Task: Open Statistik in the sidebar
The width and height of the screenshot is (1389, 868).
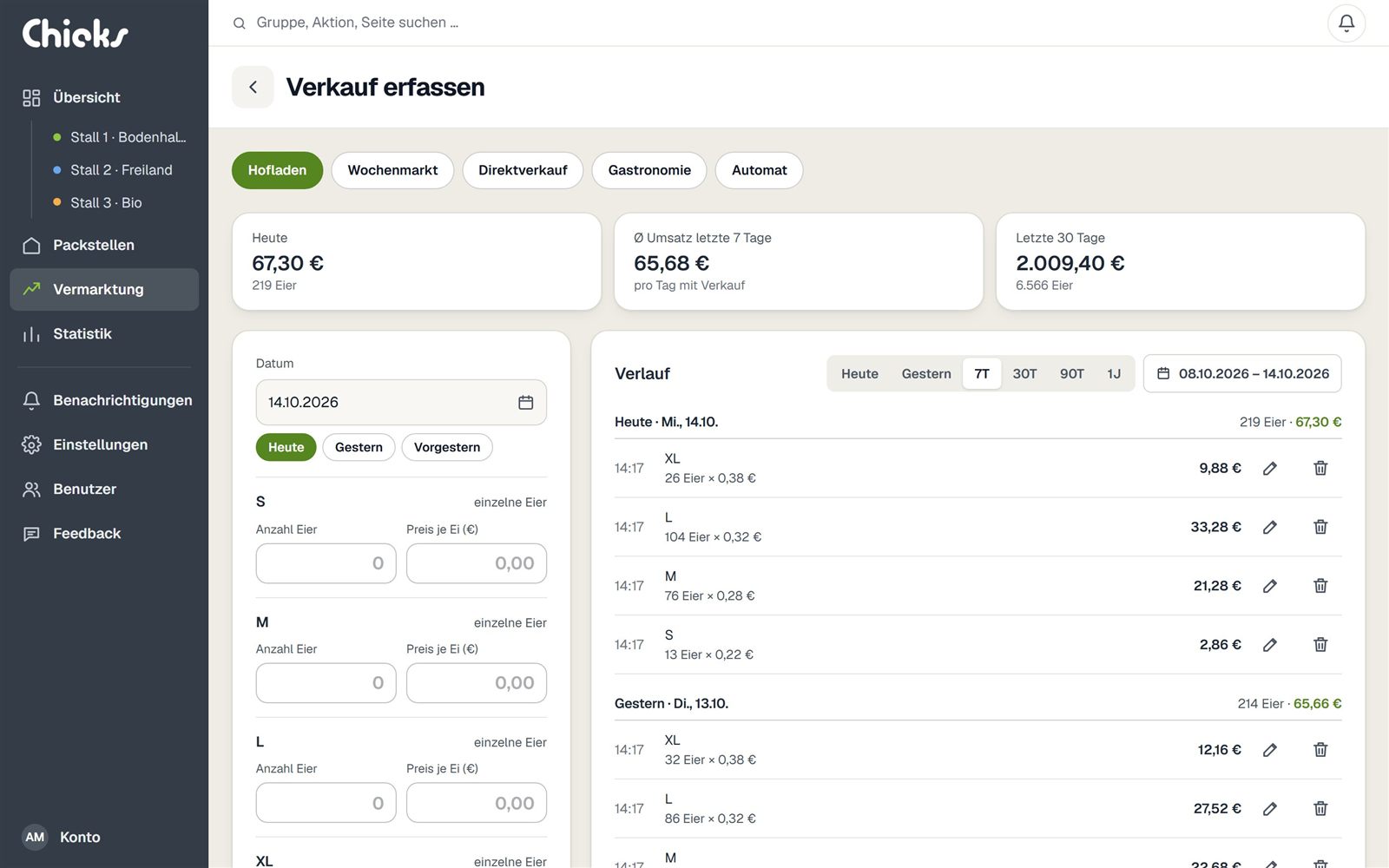Action: click(104, 333)
